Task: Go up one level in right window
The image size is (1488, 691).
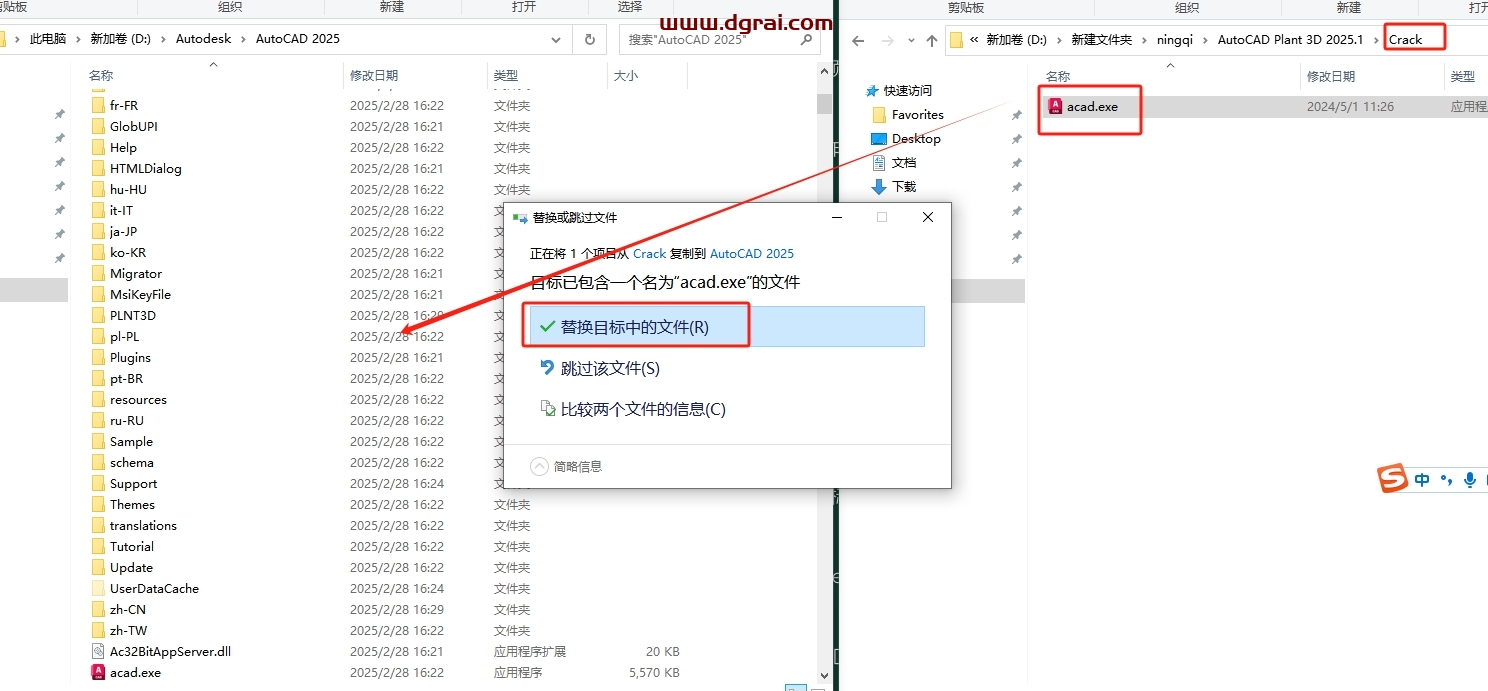Action: point(932,40)
